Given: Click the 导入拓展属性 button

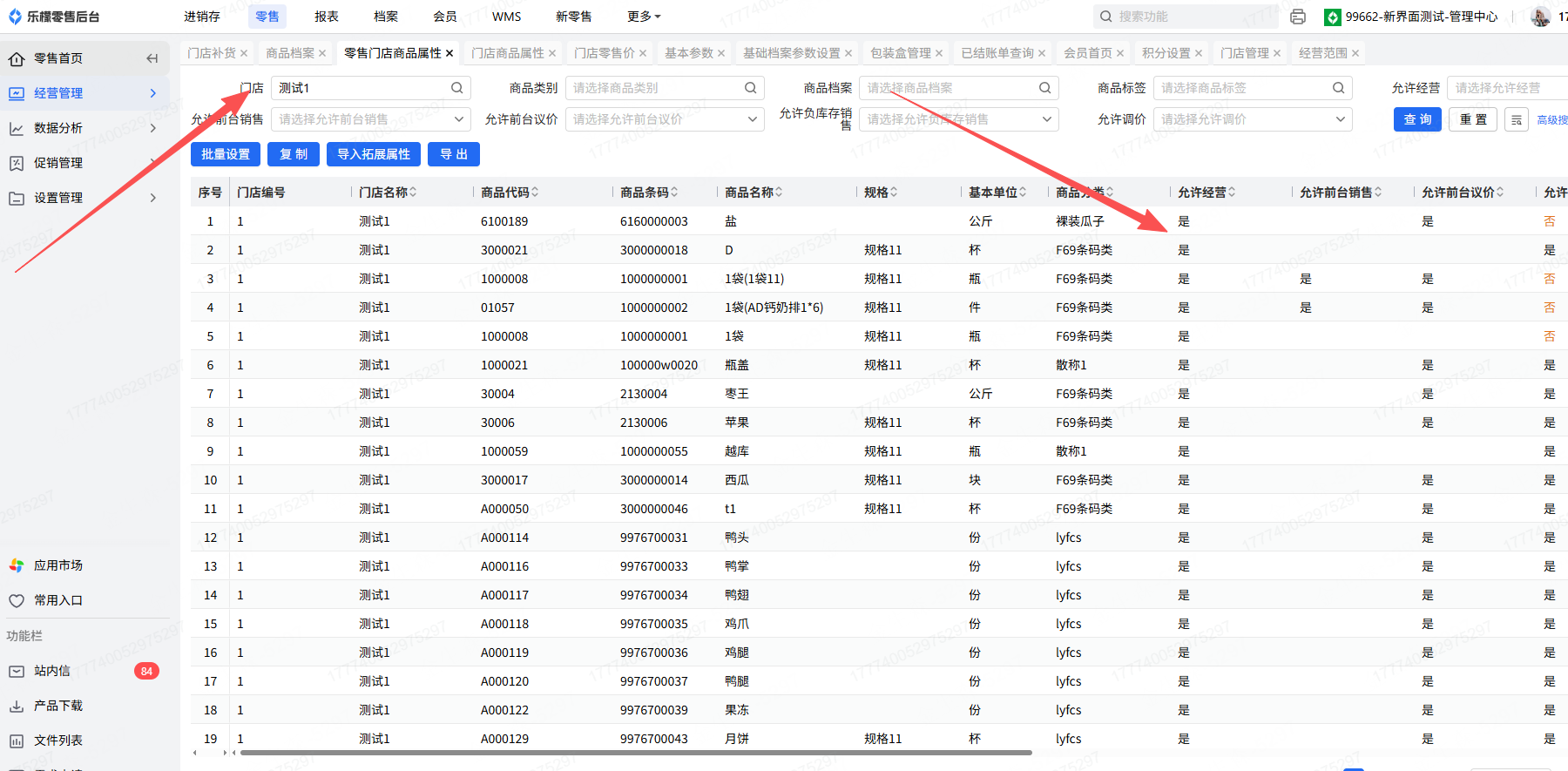Looking at the screenshot, I should (374, 154).
